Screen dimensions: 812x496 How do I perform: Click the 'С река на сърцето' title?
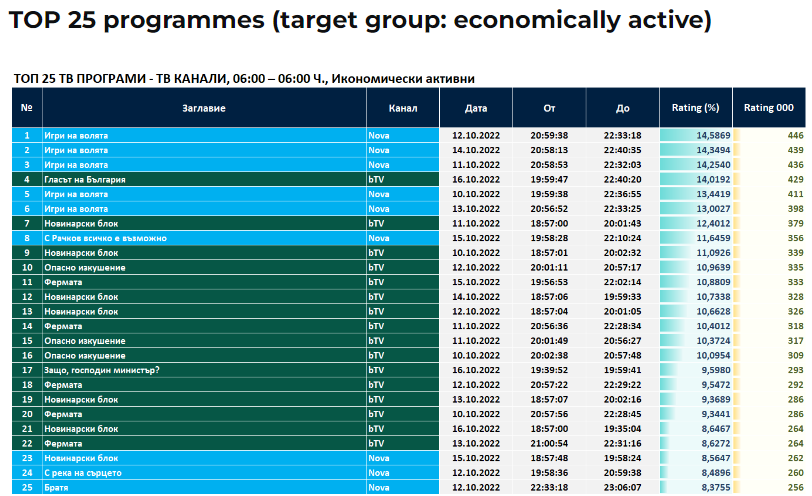[83, 472]
